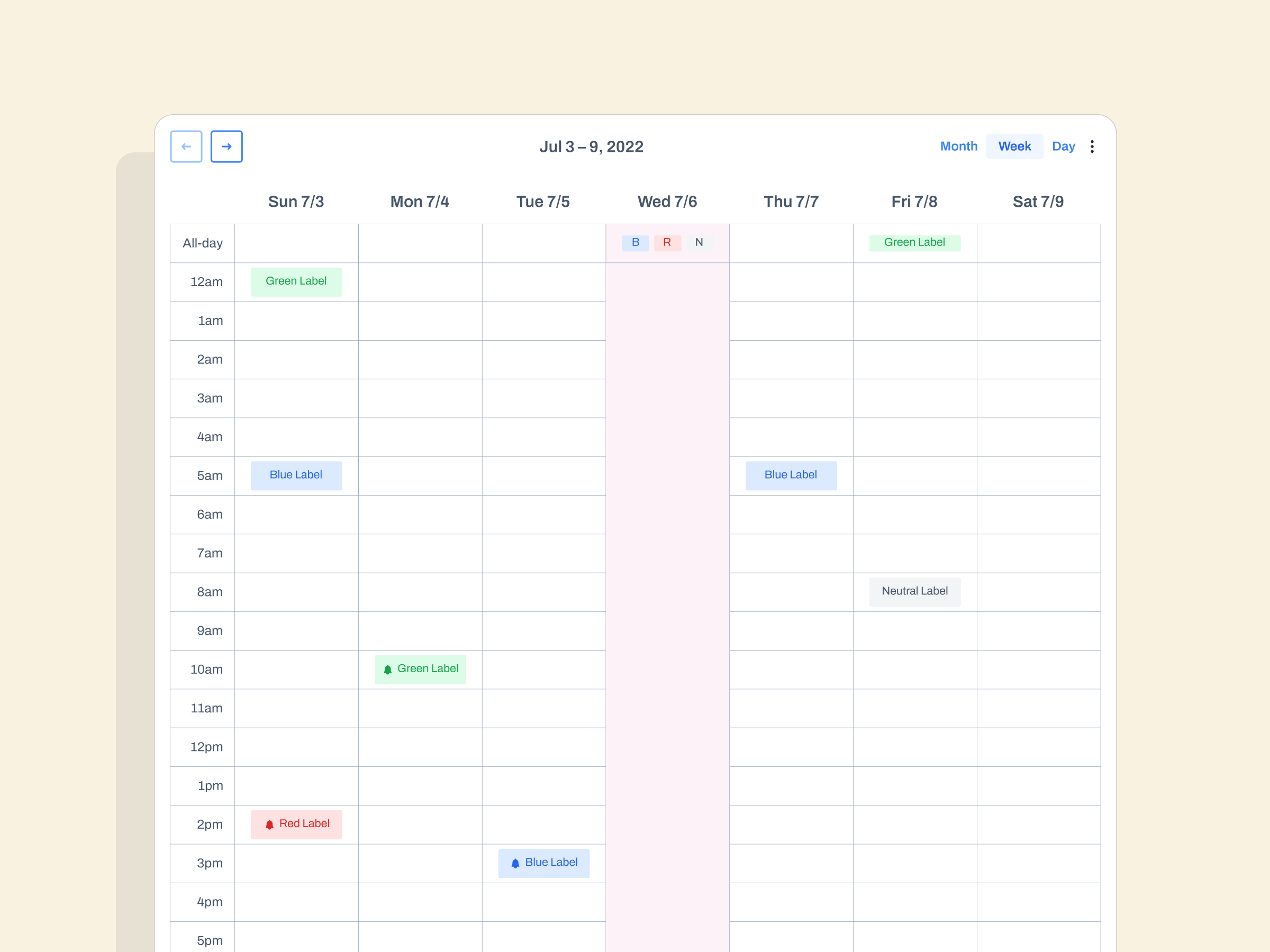Open the Green Label event on Sunday 12am
The height and width of the screenshot is (952, 1270).
(x=296, y=281)
